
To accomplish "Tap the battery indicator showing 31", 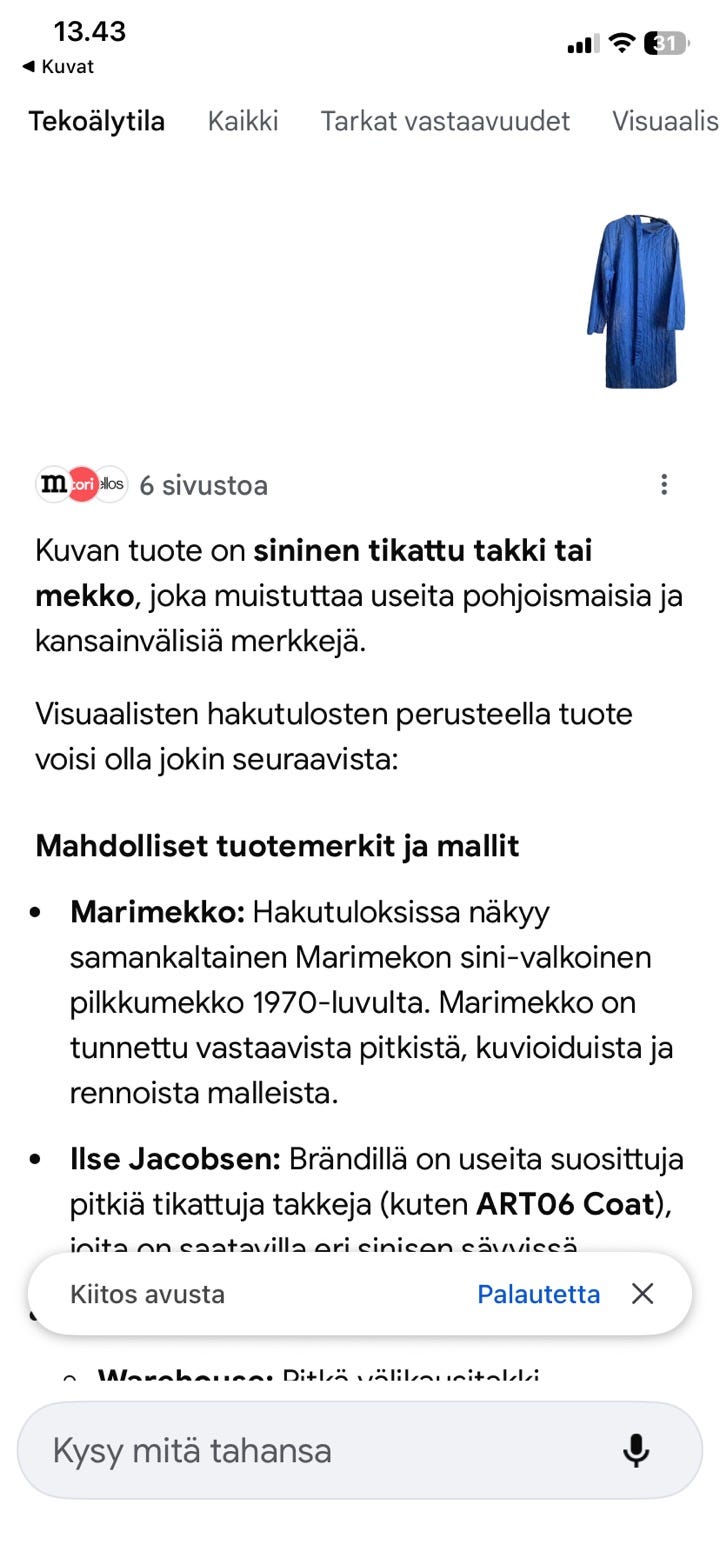I will [665, 44].
